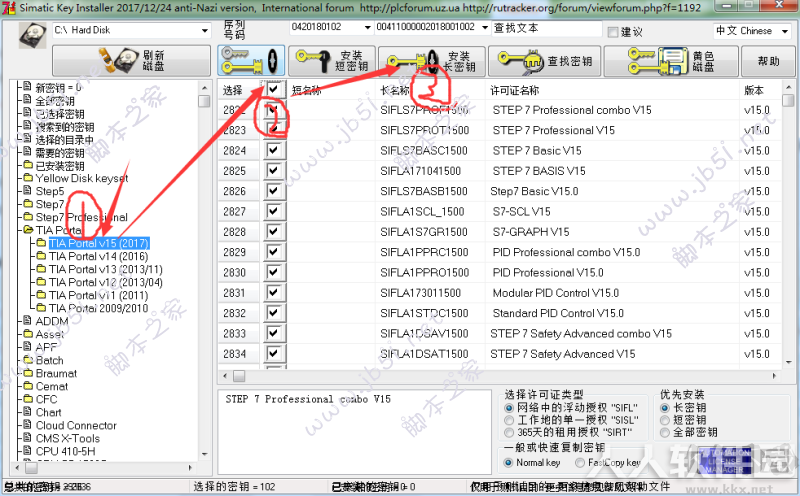Toggle the checkbox for row 2834
Viewport: 800px width, 496px height.
pos(273,353)
